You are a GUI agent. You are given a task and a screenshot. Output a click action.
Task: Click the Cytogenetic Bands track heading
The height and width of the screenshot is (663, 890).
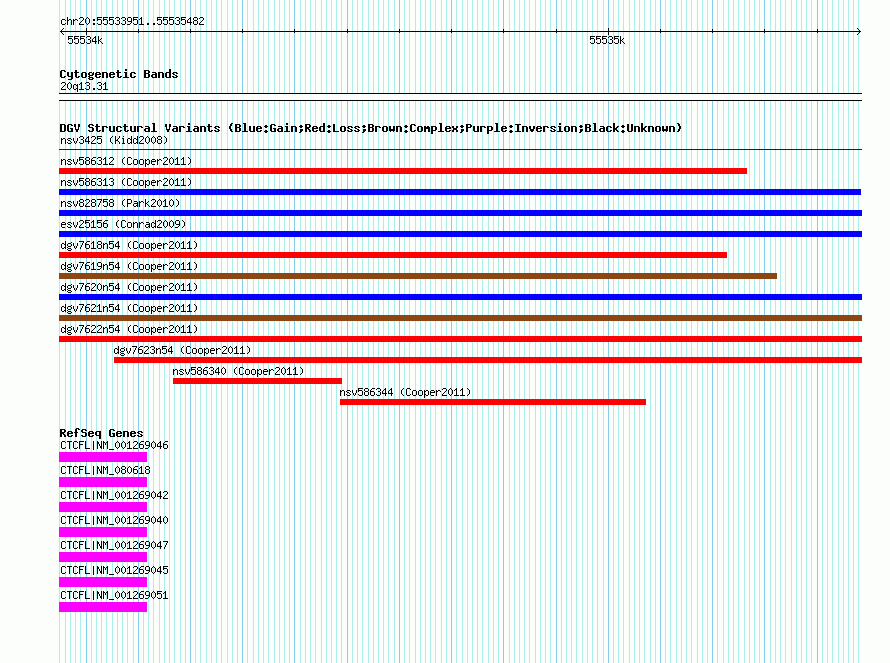[119, 74]
